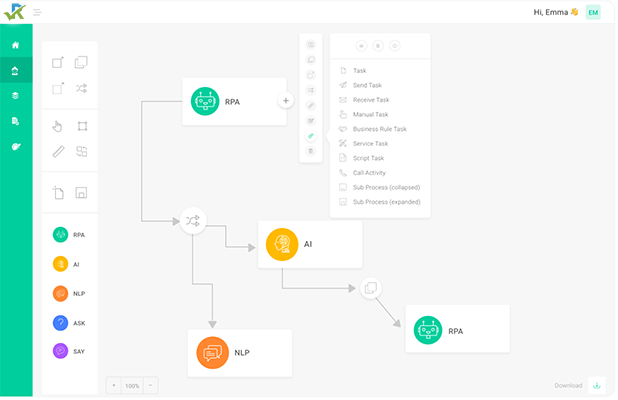Select the NLP node on the canvas
This screenshot has width=618, height=400.
240,353
